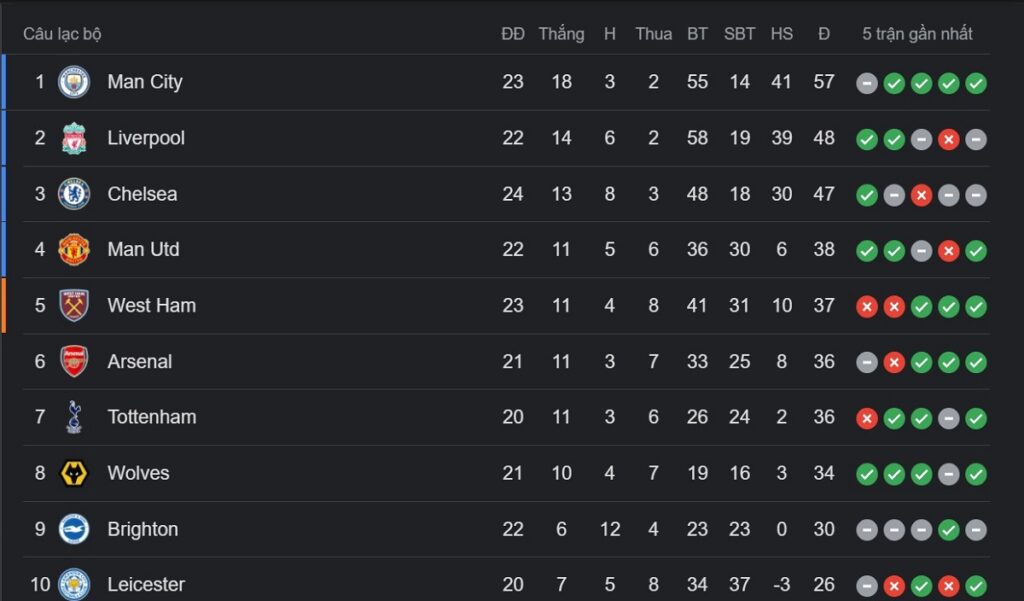Click the Arsenal club crest

[x=74, y=361]
